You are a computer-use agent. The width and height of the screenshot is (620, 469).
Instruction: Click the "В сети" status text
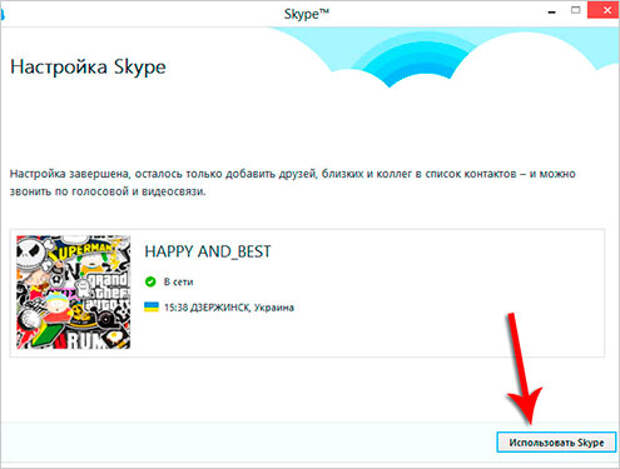179,282
